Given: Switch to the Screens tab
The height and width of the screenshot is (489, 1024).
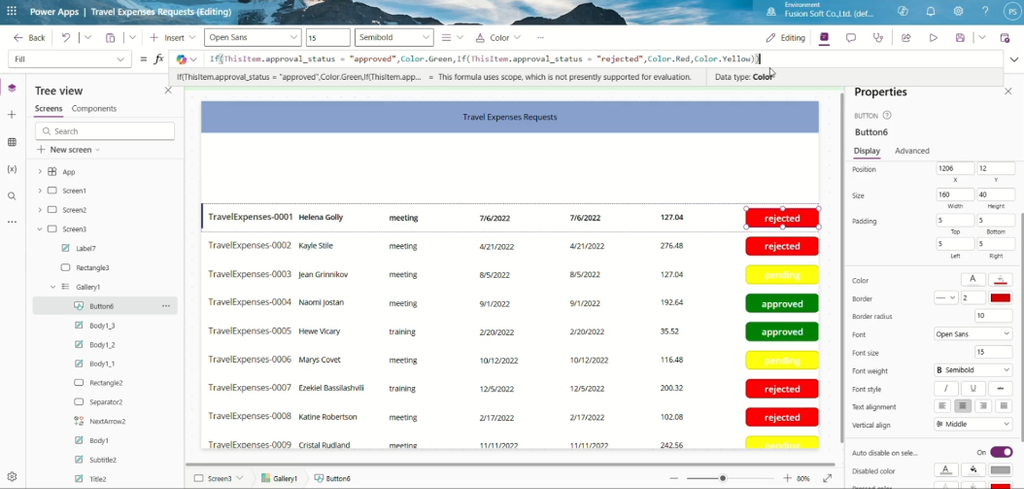Looking at the screenshot, I should [x=48, y=108].
